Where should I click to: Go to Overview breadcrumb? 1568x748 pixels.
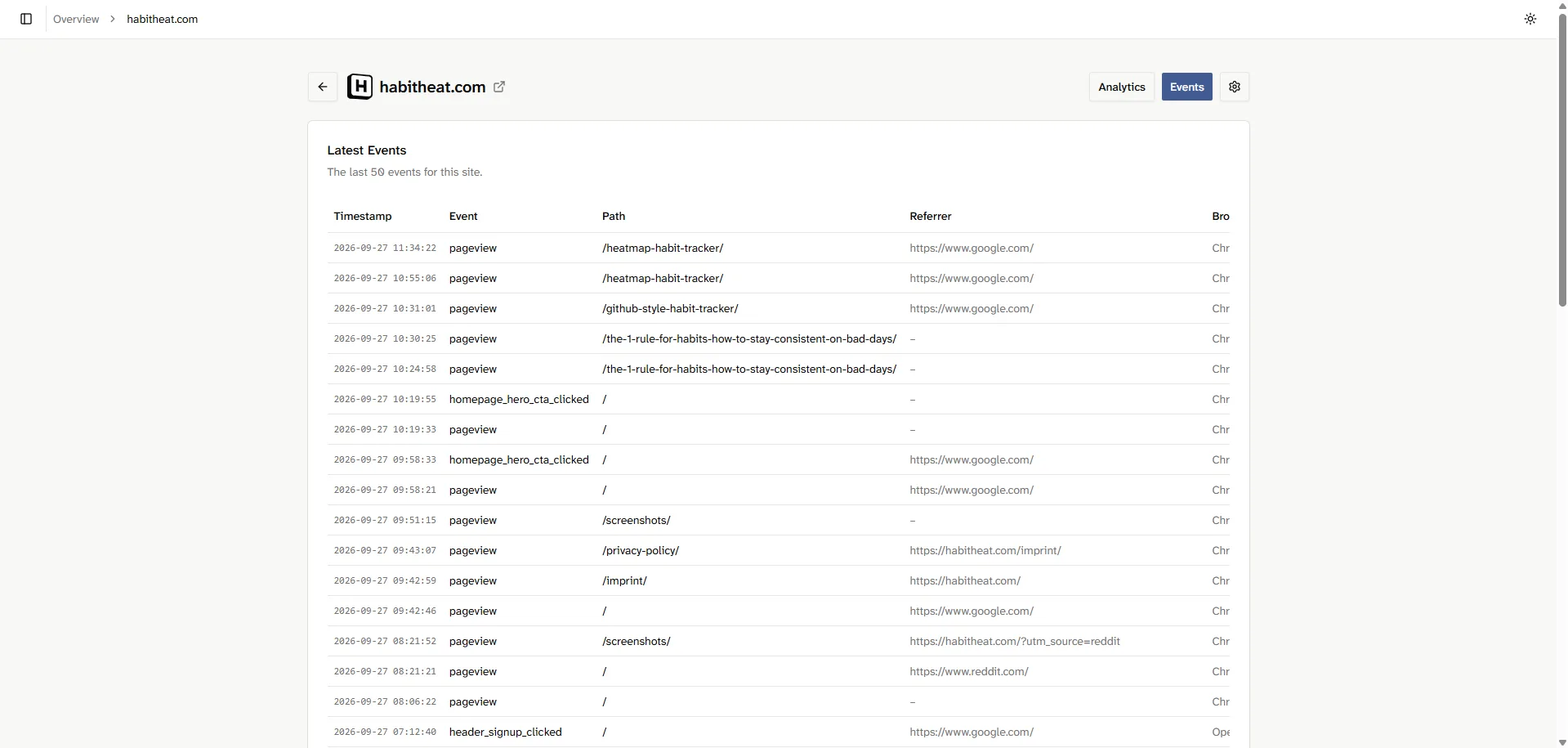coord(76,19)
